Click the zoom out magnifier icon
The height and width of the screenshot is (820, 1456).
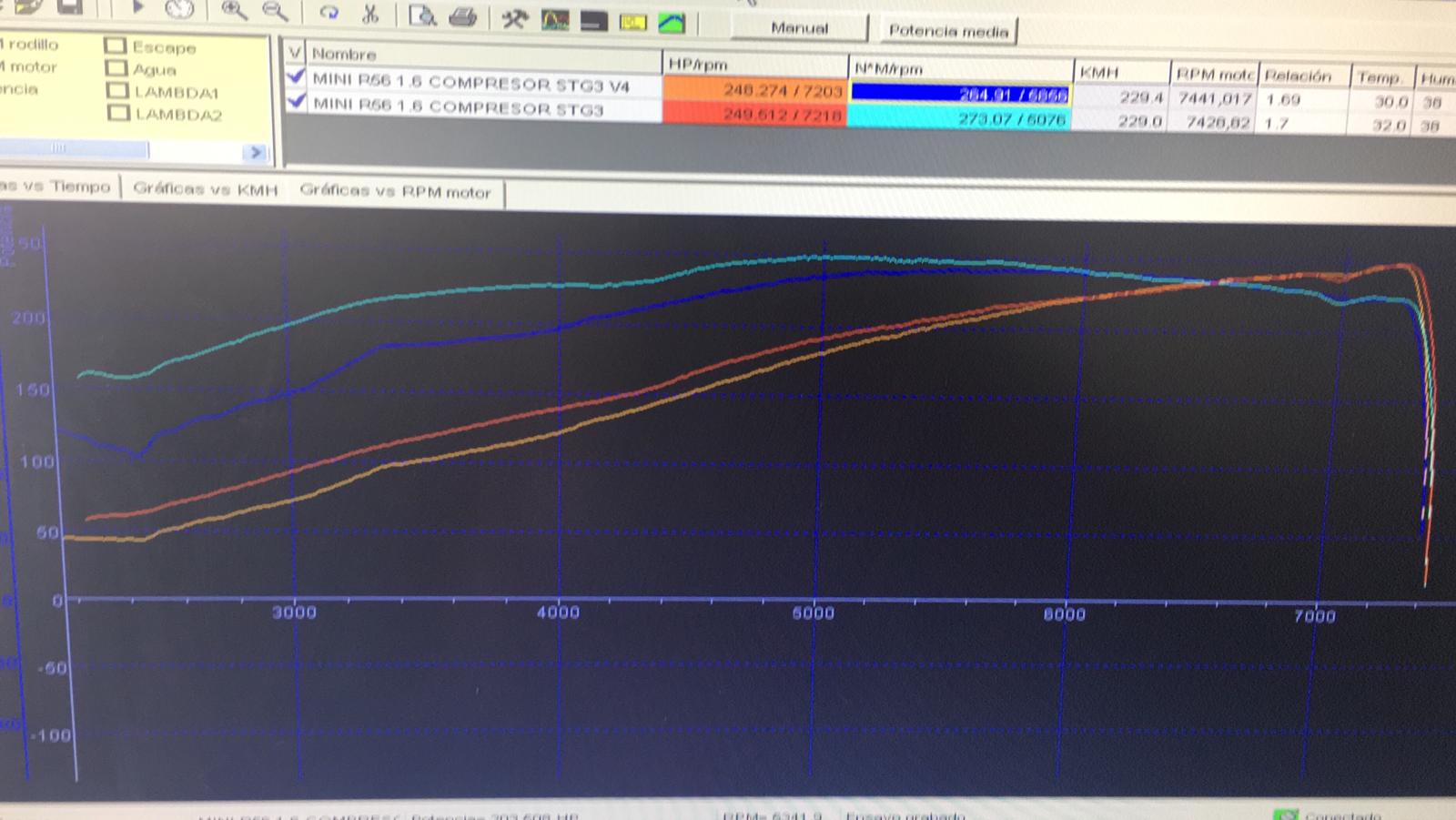click(274, 11)
